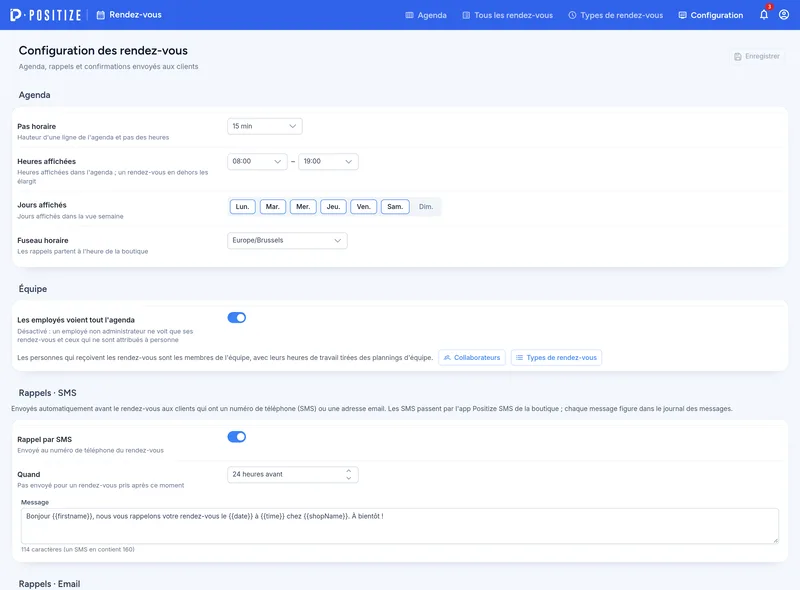Viewport: 800px width, 590px height.
Task: Click the Positize logo
Action: (45, 15)
